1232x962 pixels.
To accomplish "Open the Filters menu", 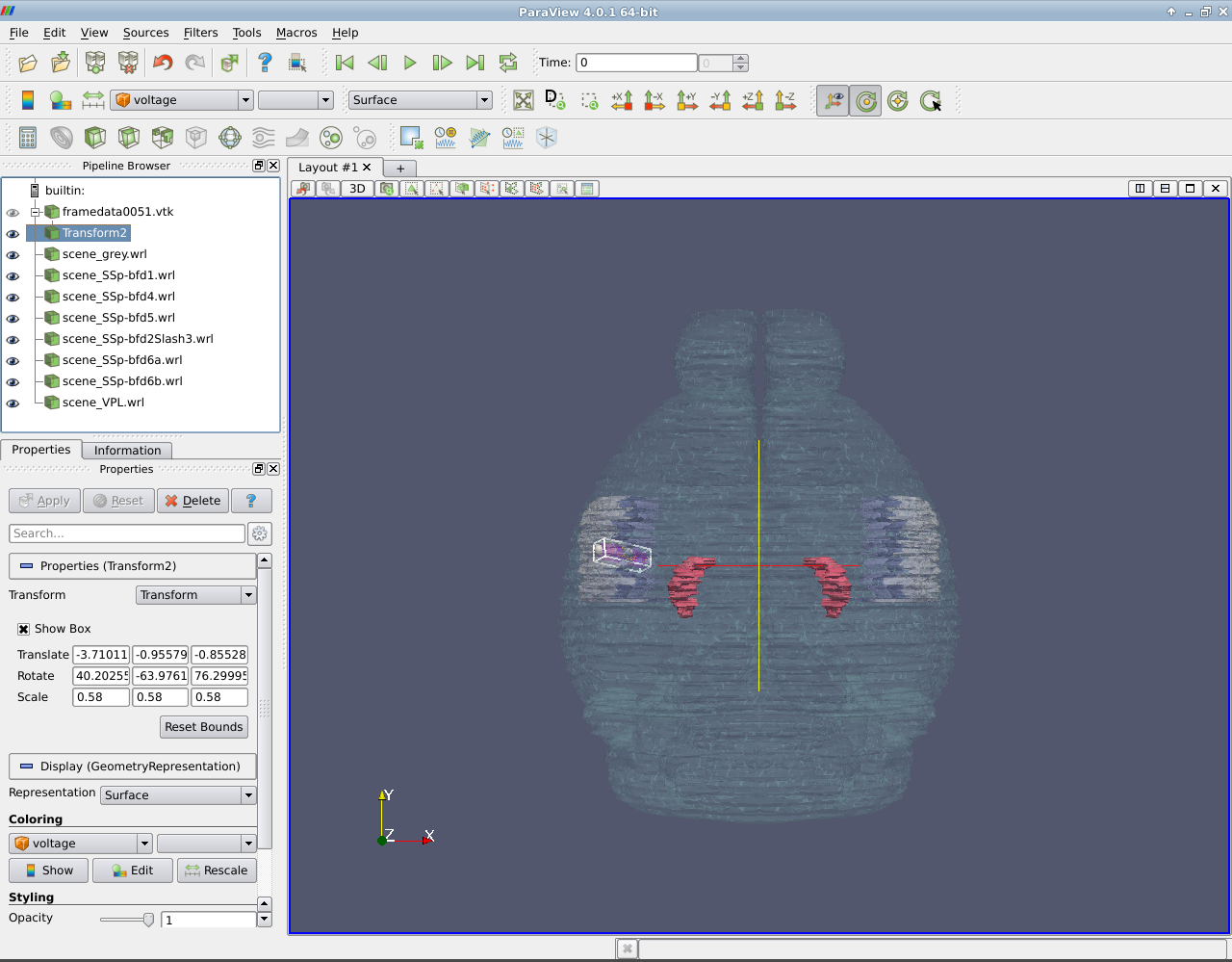I will point(200,33).
